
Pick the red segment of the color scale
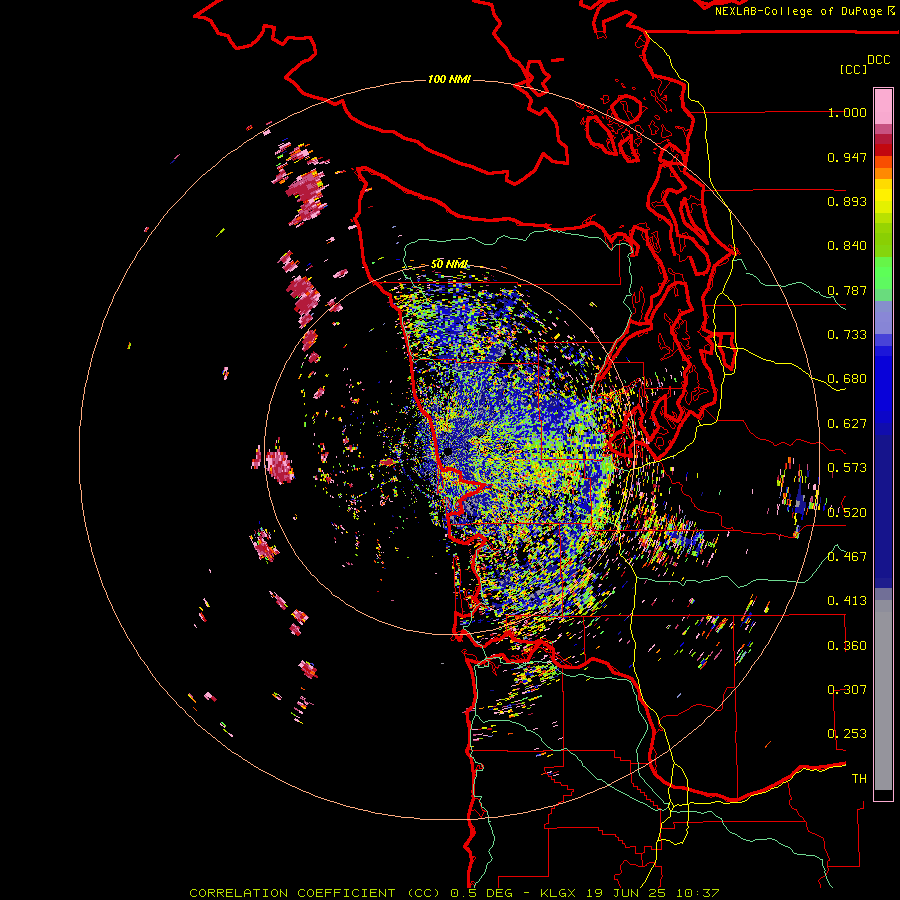coord(883,149)
